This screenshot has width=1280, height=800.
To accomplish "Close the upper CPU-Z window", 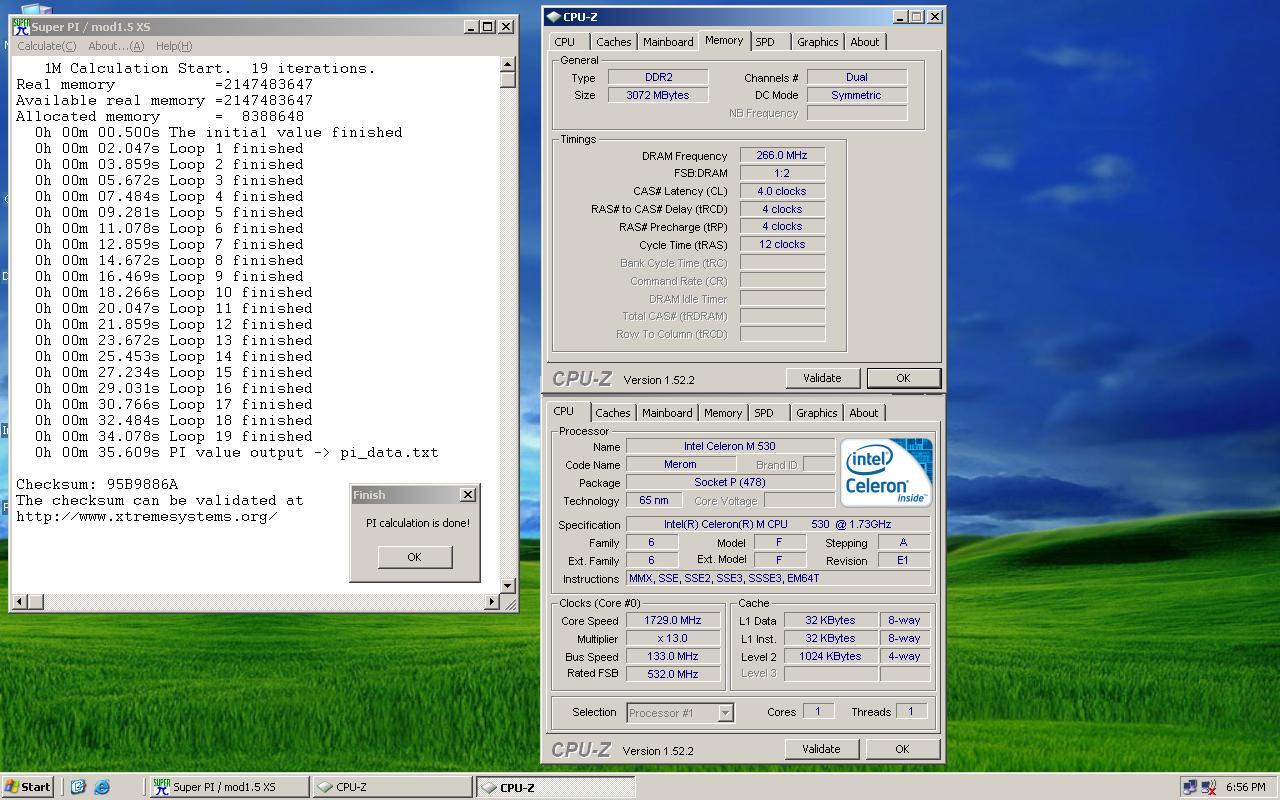I will click(935, 17).
